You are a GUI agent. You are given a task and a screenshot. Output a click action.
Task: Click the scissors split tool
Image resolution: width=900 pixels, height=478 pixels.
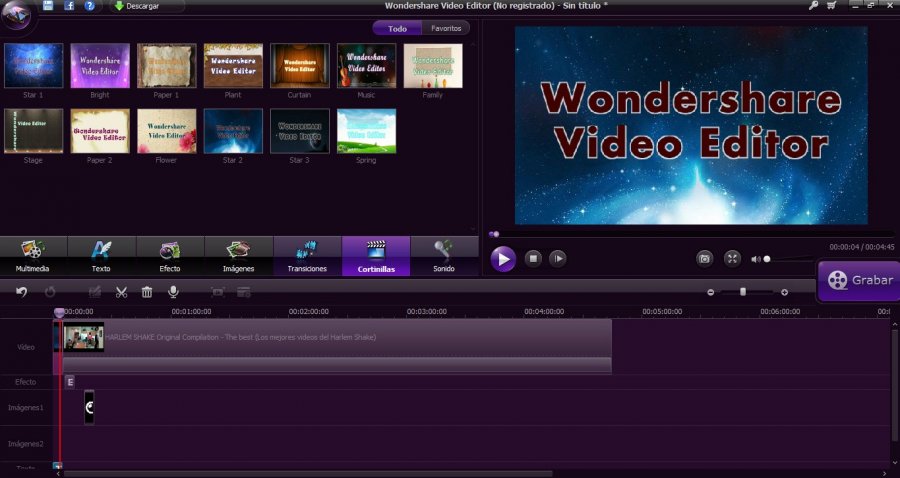pos(121,292)
